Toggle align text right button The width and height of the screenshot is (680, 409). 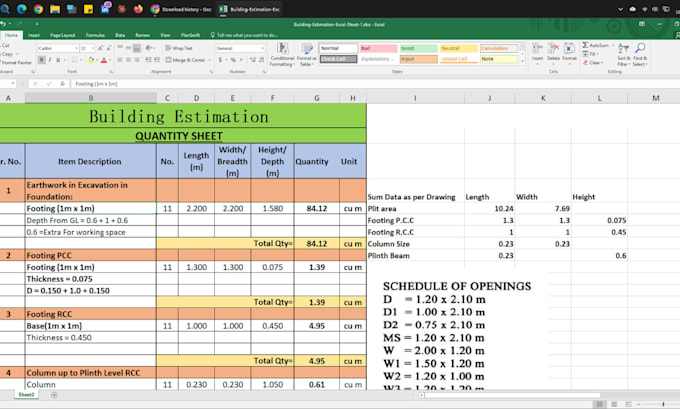click(x=137, y=60)
